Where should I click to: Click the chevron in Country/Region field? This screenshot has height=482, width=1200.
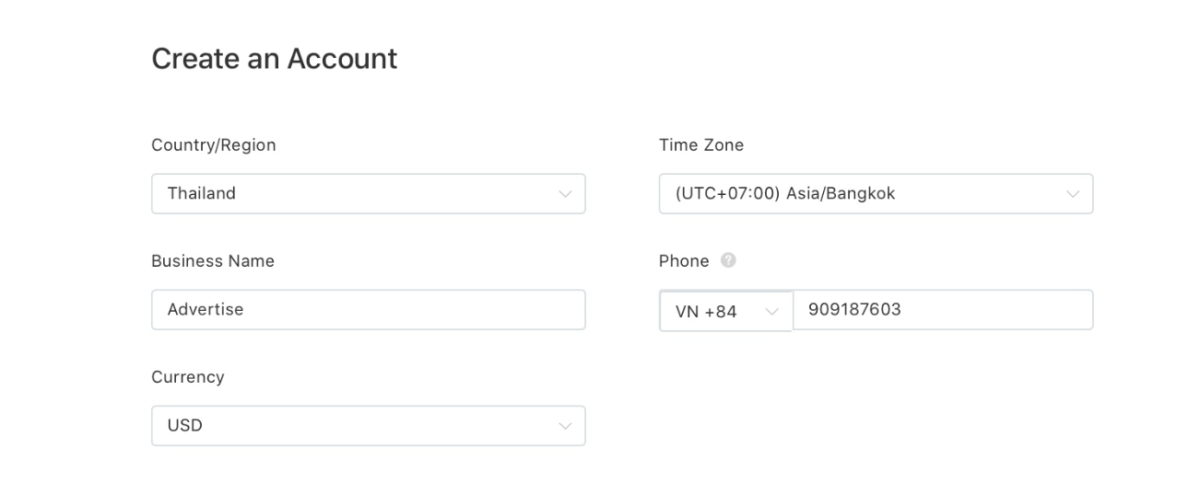[565, 194]
